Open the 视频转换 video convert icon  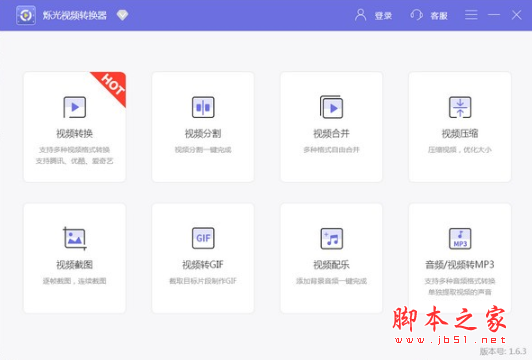coord(75,107)
